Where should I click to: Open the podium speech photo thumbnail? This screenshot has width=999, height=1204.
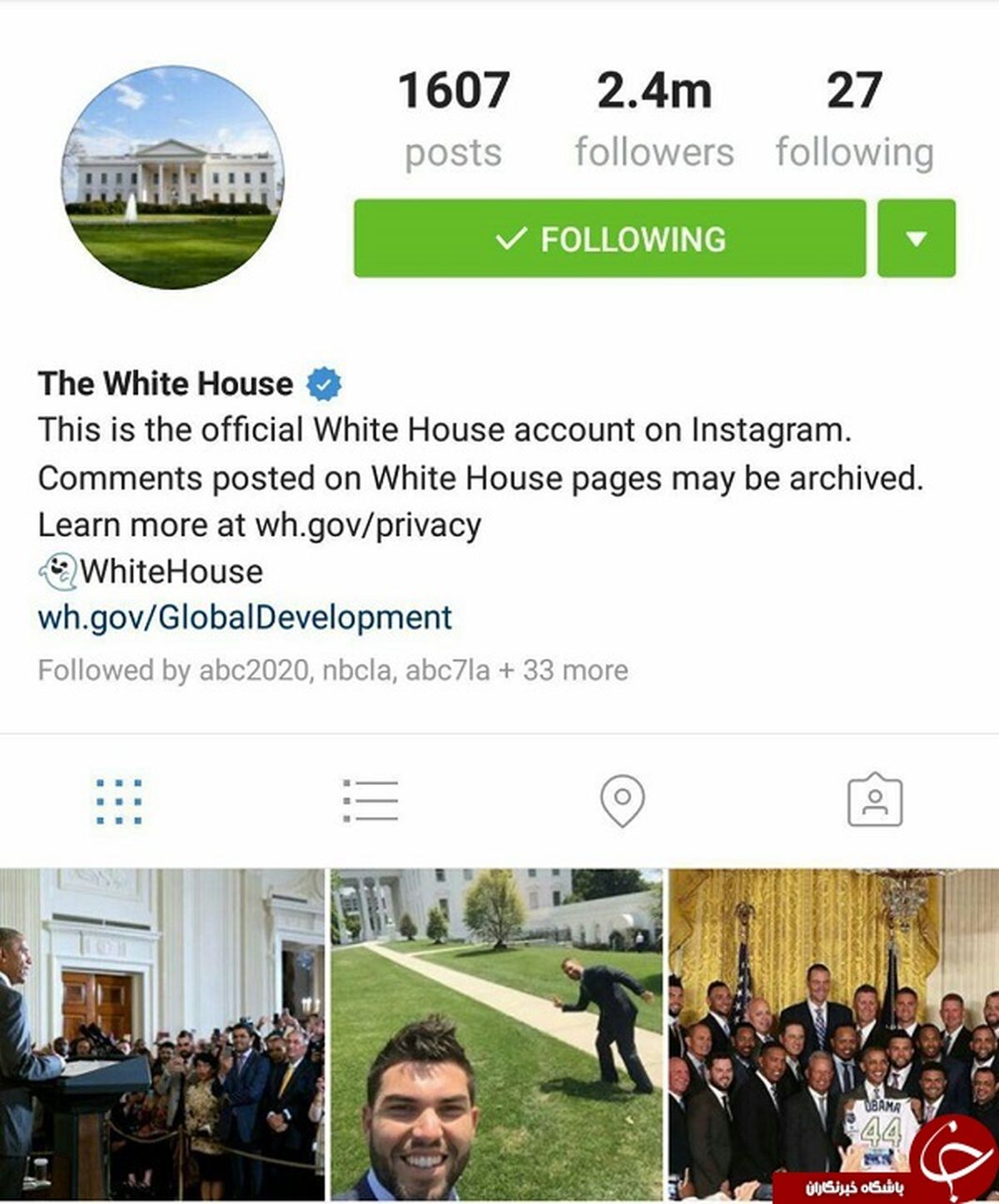click(x=162, y=1034)
